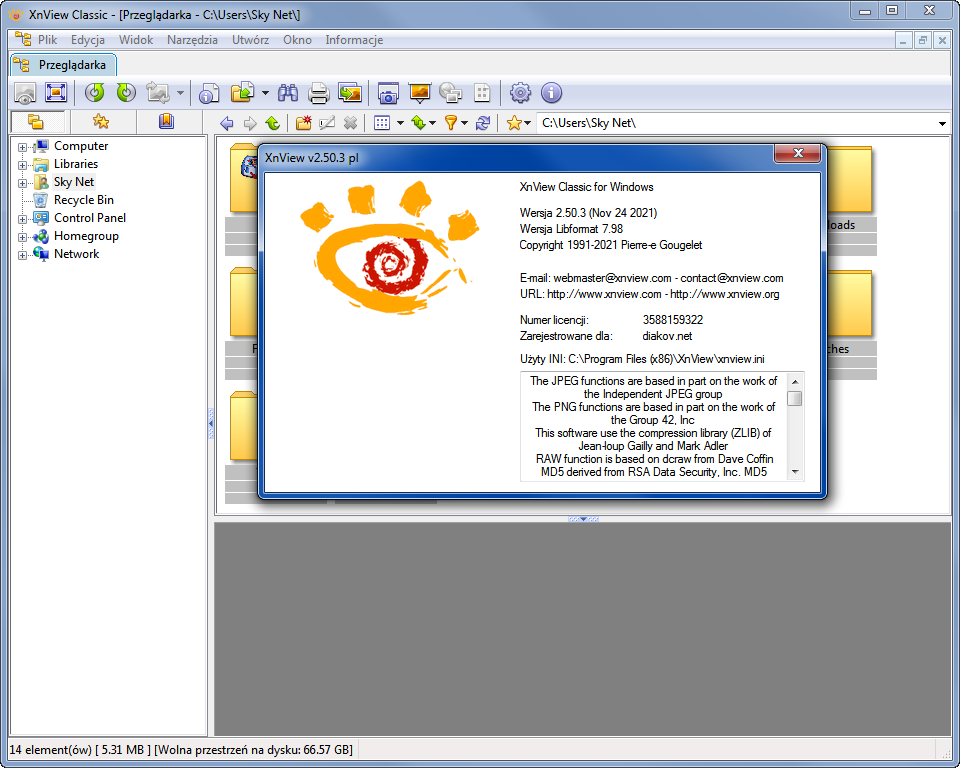This screenshot has width=960, height=768.
Task: Switch to the favorites stars sidebar tab
Action: pyautogui.click(x=101, y=121)
